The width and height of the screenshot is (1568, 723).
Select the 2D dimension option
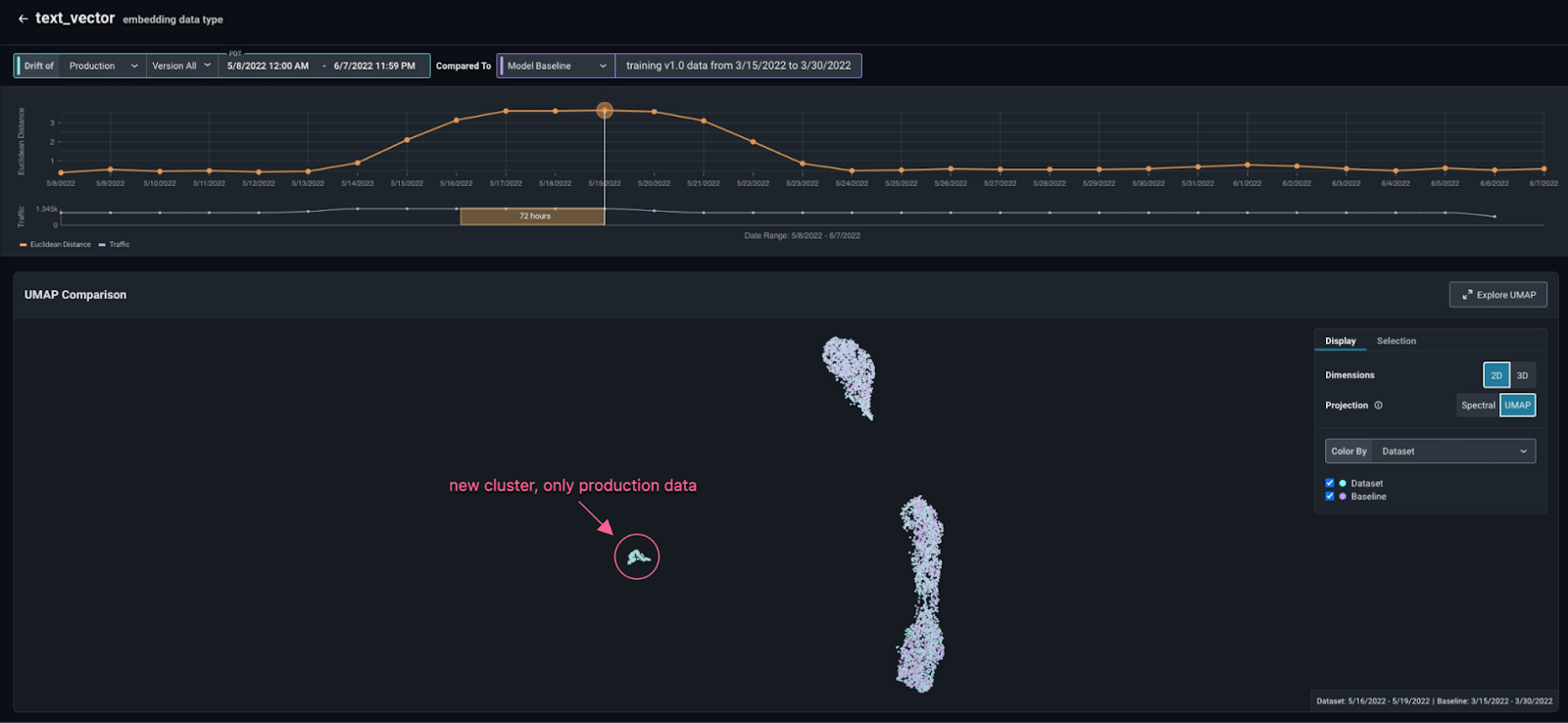click(x=1495, y=375)
